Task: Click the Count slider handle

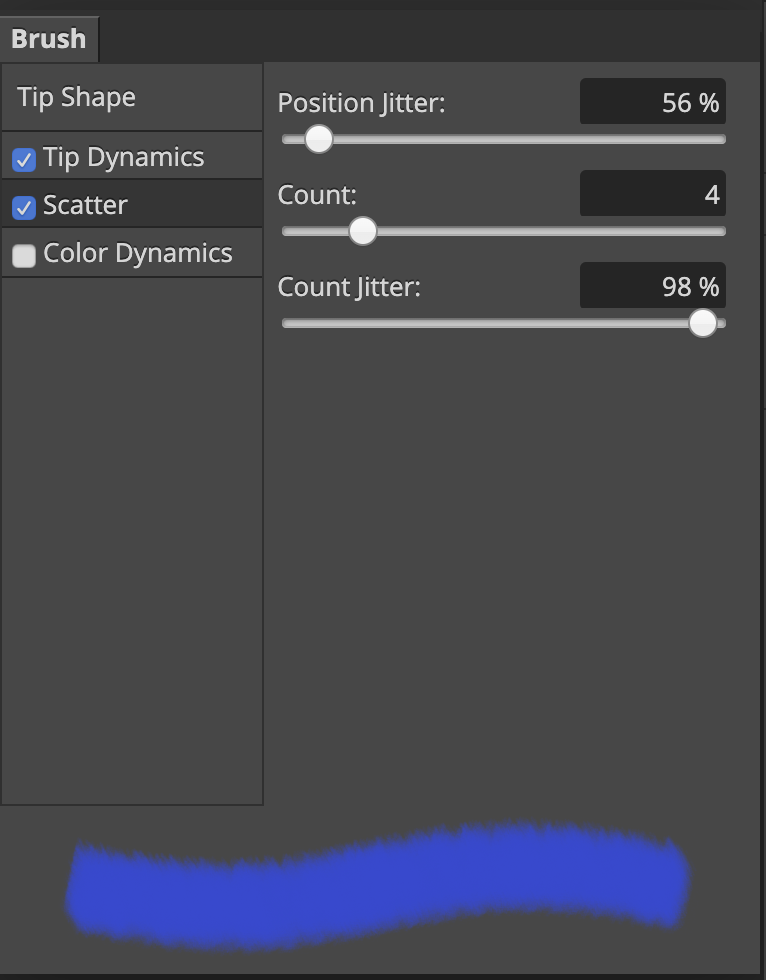Action: 362,231
